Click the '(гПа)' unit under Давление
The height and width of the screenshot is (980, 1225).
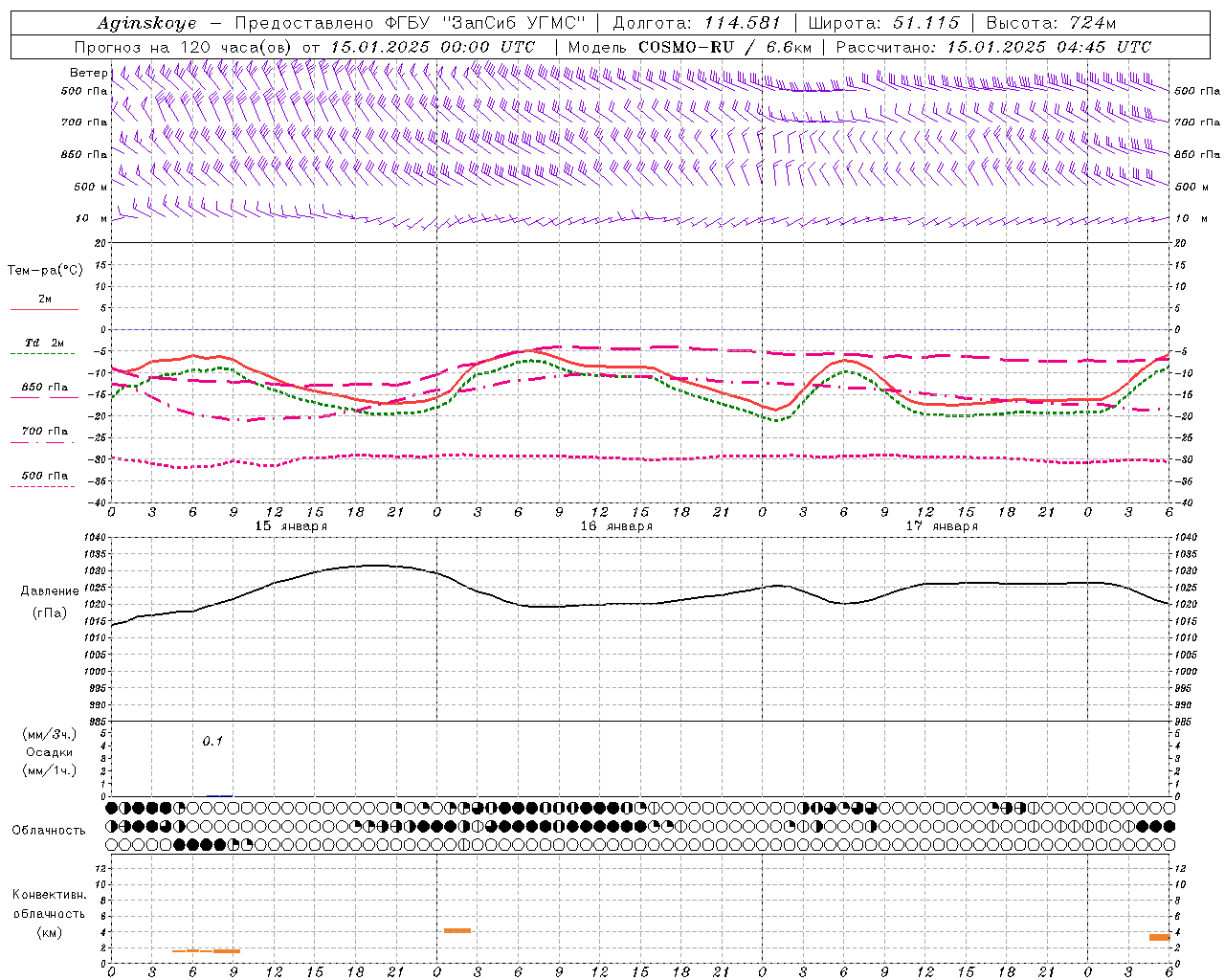50,612
